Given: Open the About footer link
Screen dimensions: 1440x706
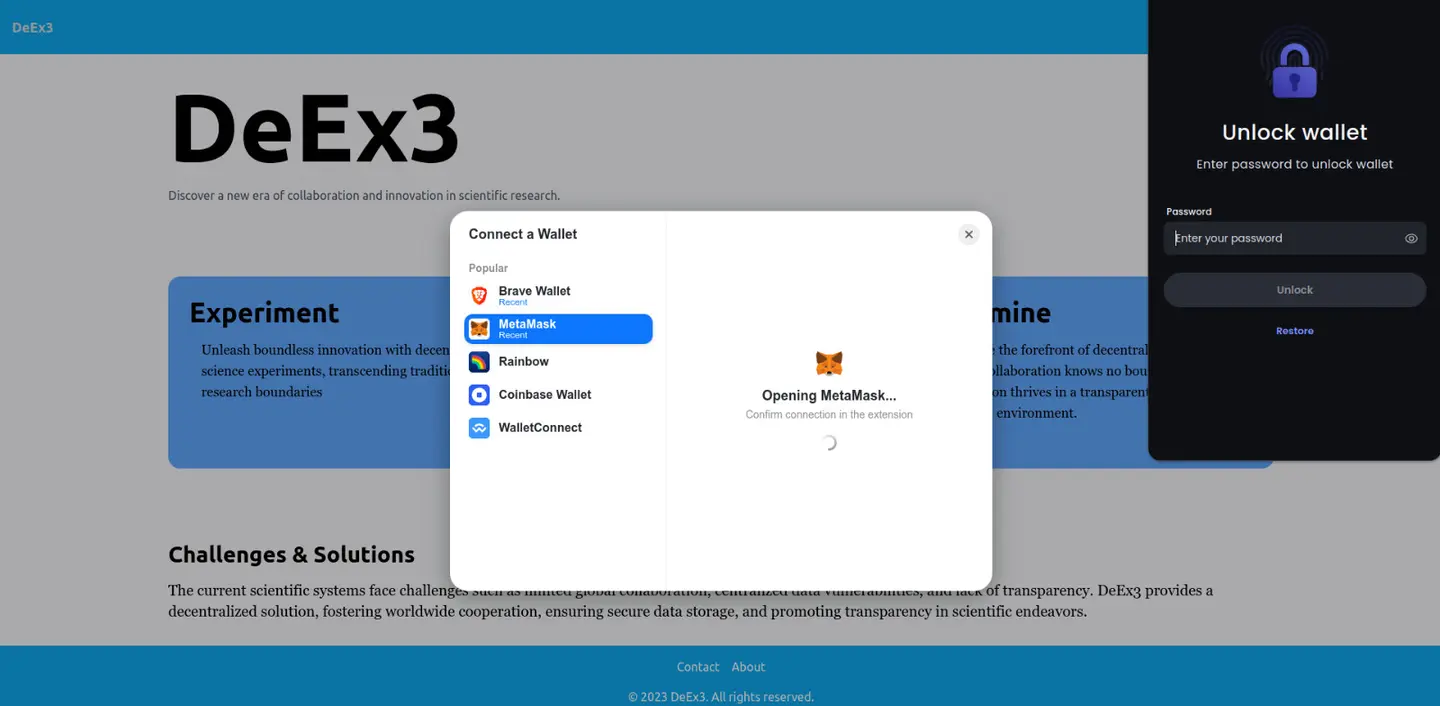Looking at the screenshot, I should tap(748, 667).
